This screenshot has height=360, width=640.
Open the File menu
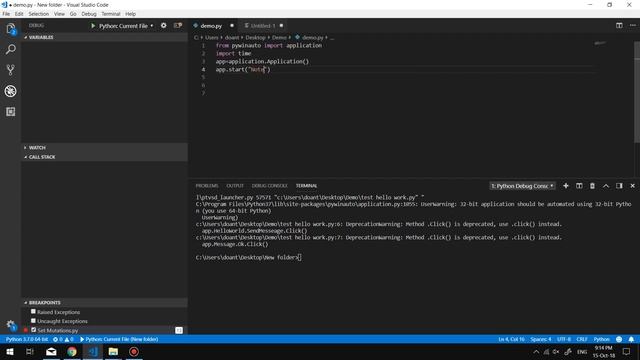pyautogui.click(x=6, y=14)
